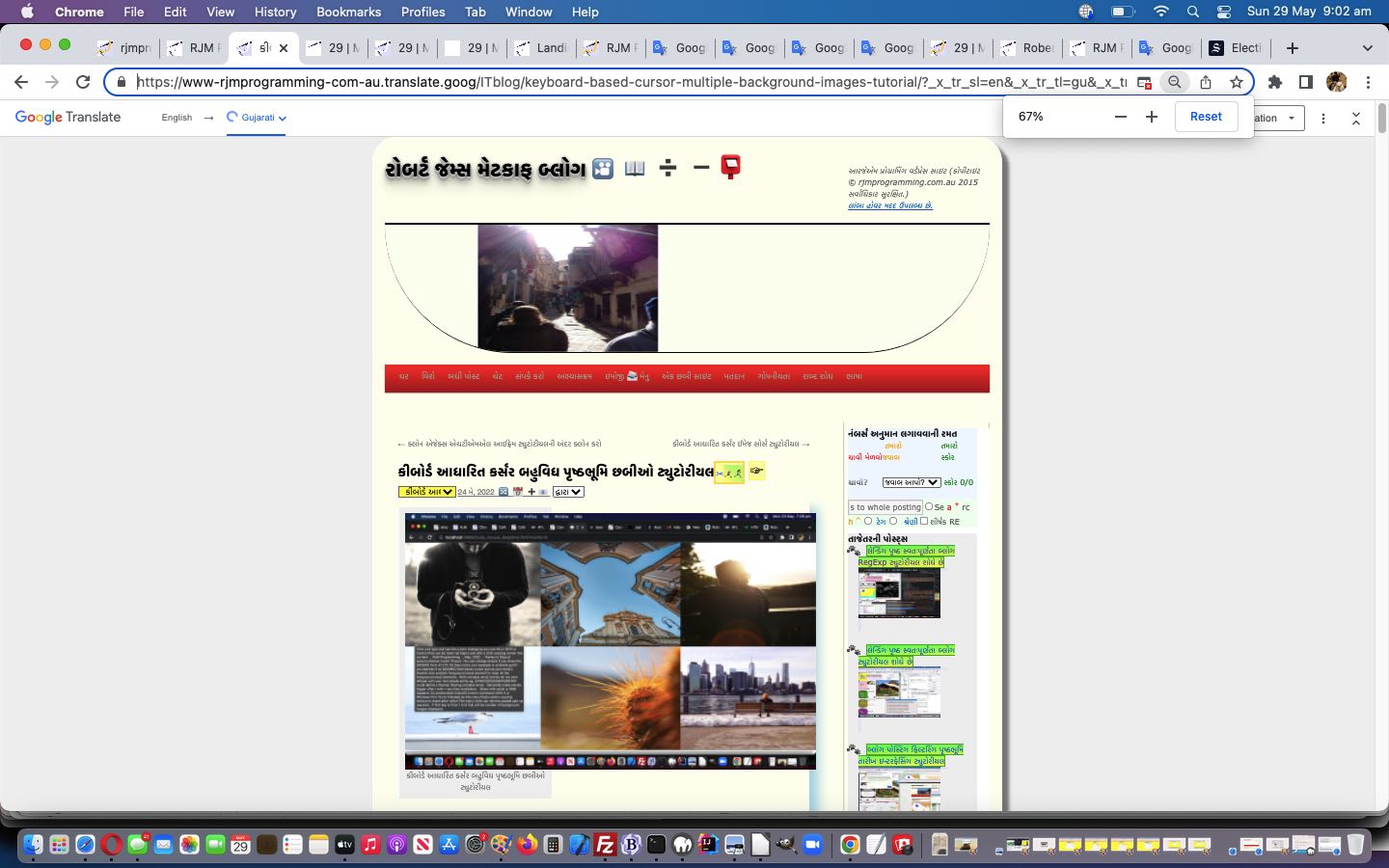This screenshot has width=1389, height=868.
Task: Click the Share icon in Chrome address bar
Action: (x=1206, y=82)
